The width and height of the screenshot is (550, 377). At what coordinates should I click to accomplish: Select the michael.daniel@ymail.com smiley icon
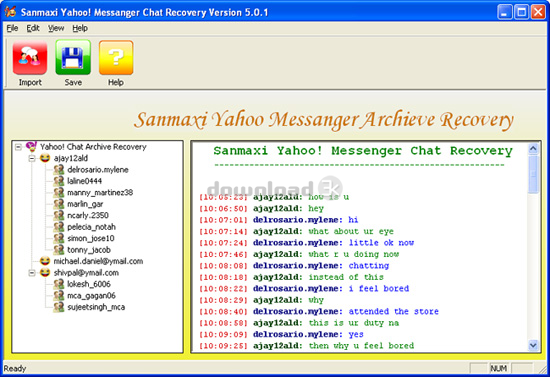pyautogui.click(x=45, y=261)
